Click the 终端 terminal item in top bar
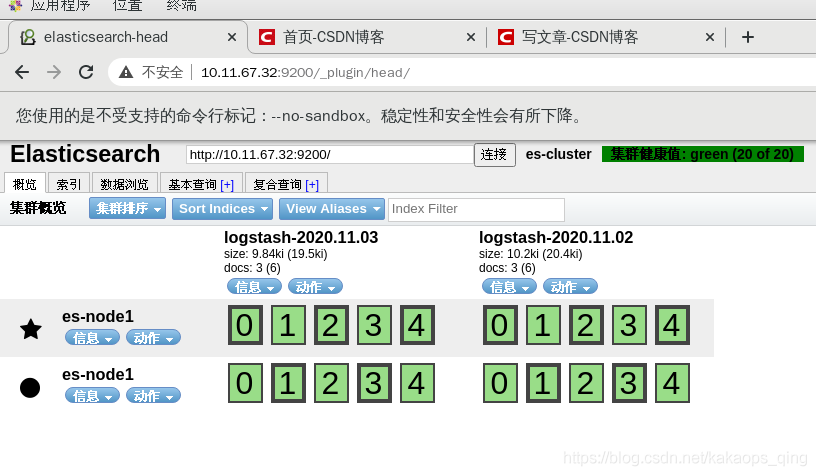The image size is (816, 476). pos(182,6)
